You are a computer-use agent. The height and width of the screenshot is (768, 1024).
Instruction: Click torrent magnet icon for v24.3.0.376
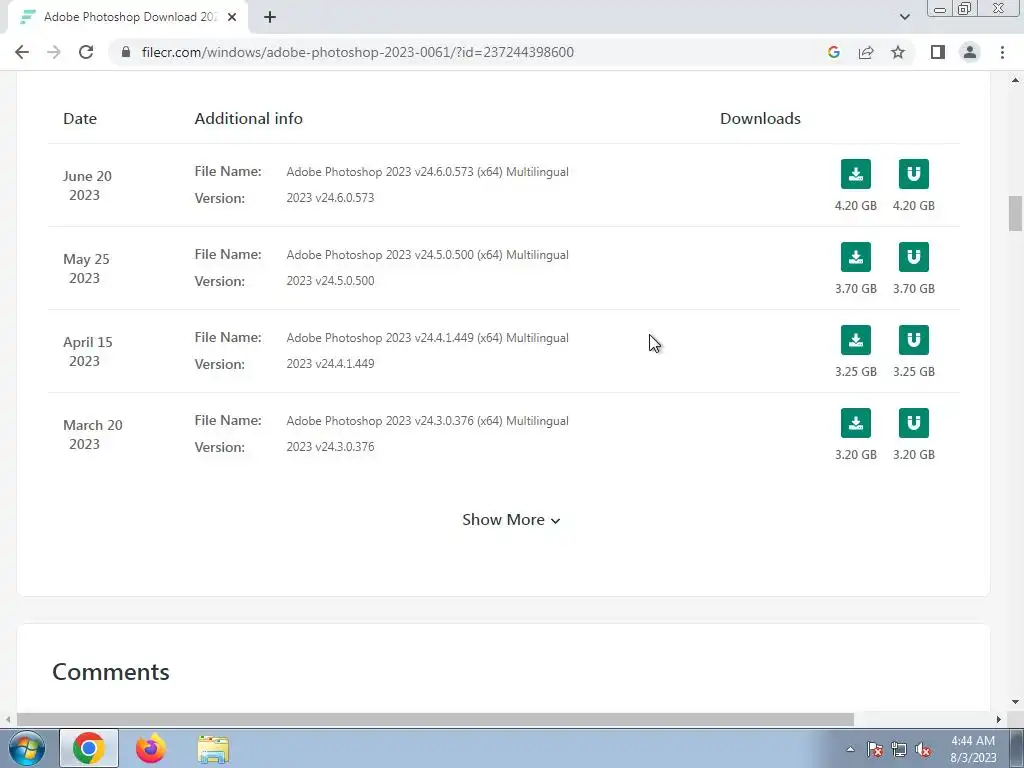click(914, 423)
